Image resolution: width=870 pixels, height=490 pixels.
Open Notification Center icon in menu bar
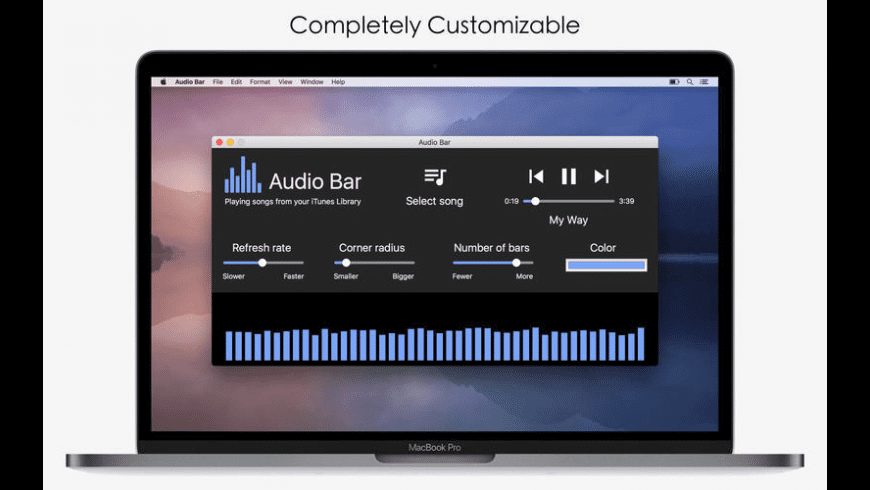pyautogui.click(x=704, y=82)
